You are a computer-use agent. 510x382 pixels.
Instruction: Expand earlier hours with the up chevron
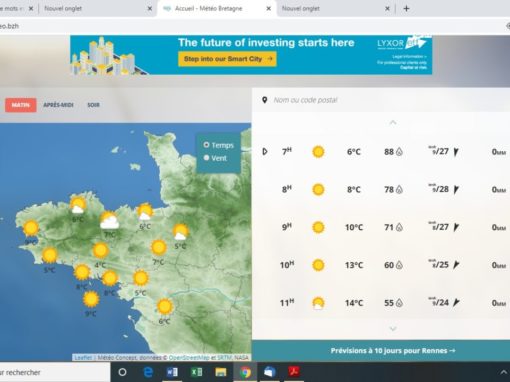[x=393, y=123]
